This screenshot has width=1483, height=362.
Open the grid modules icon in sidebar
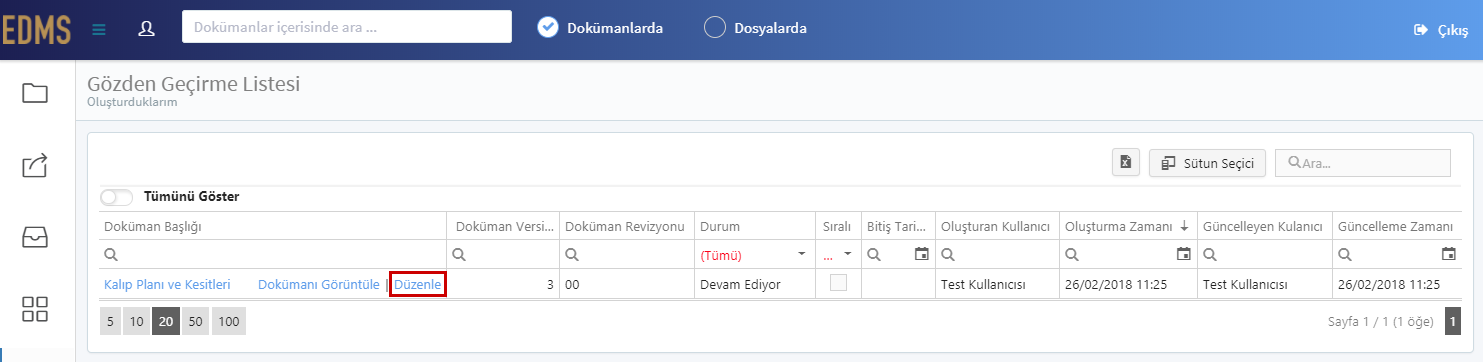point(36,309)
